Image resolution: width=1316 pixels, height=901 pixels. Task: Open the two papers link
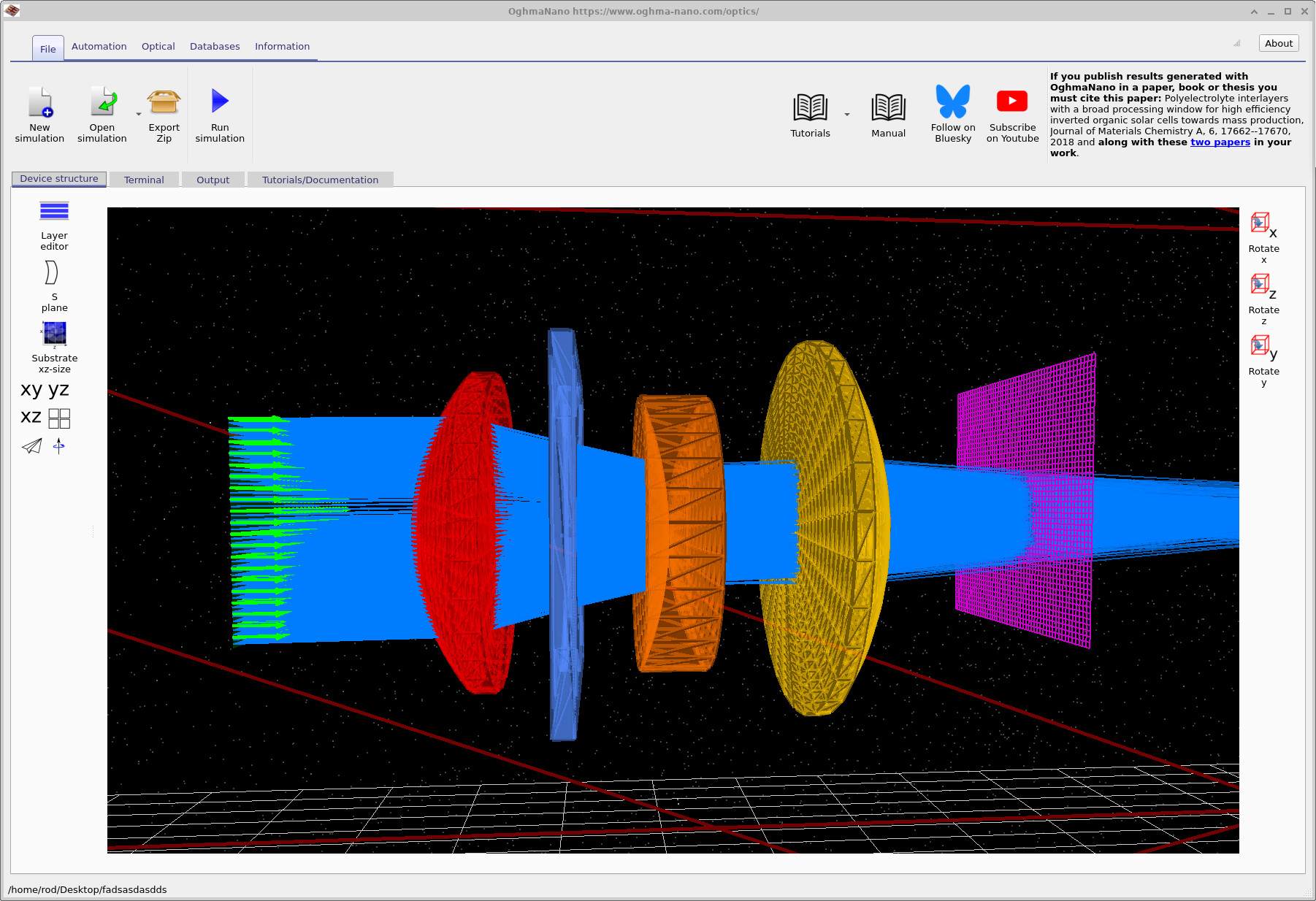pos(1220,142)
